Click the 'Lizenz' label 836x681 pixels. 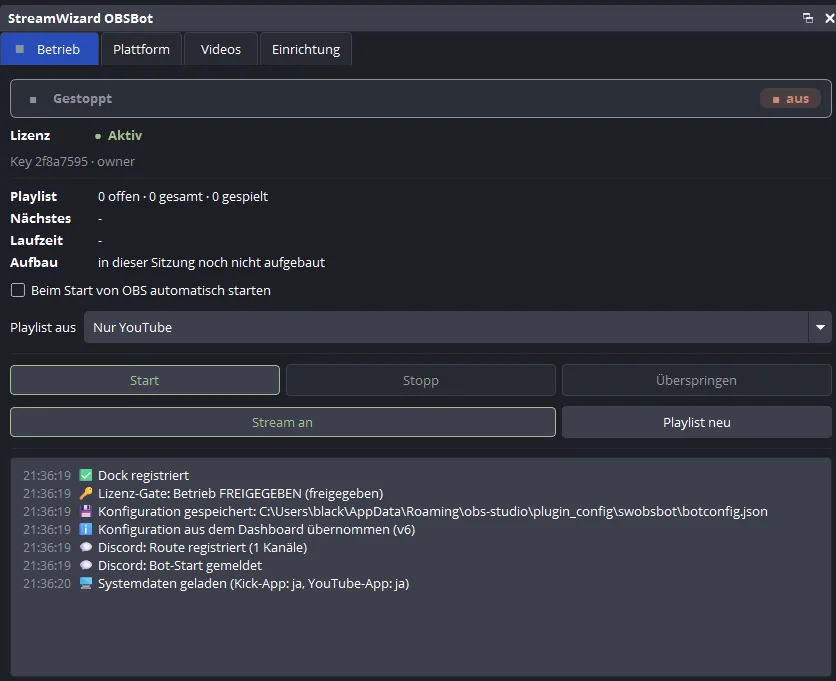30,135
